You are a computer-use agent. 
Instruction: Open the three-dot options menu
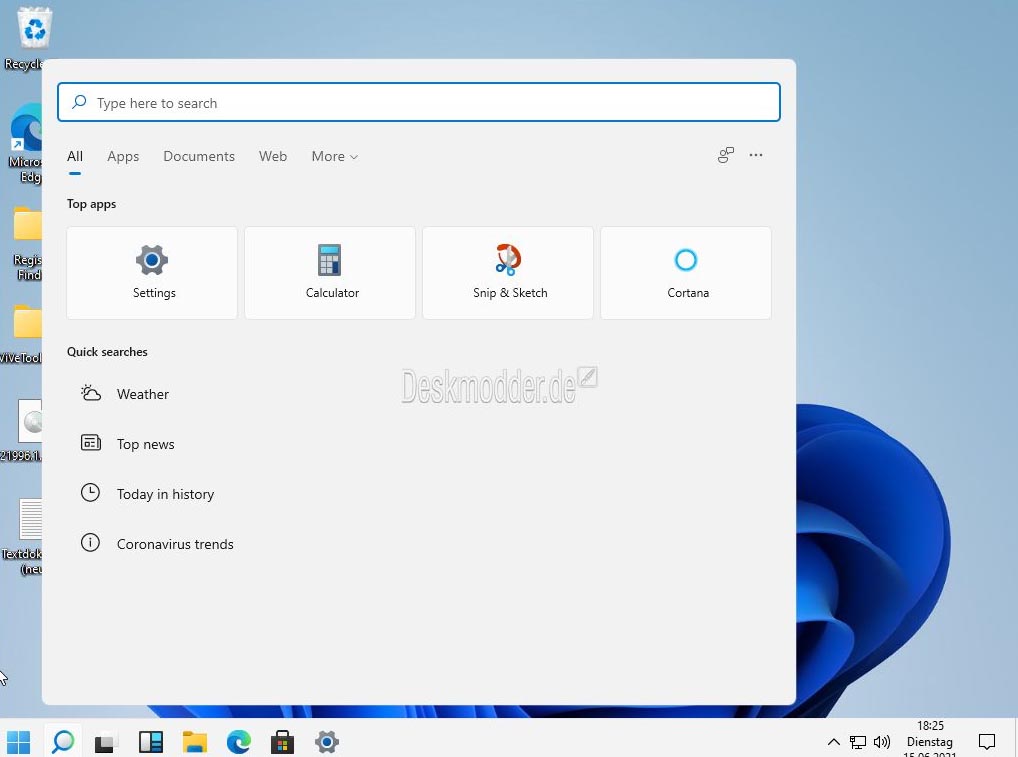756,155
